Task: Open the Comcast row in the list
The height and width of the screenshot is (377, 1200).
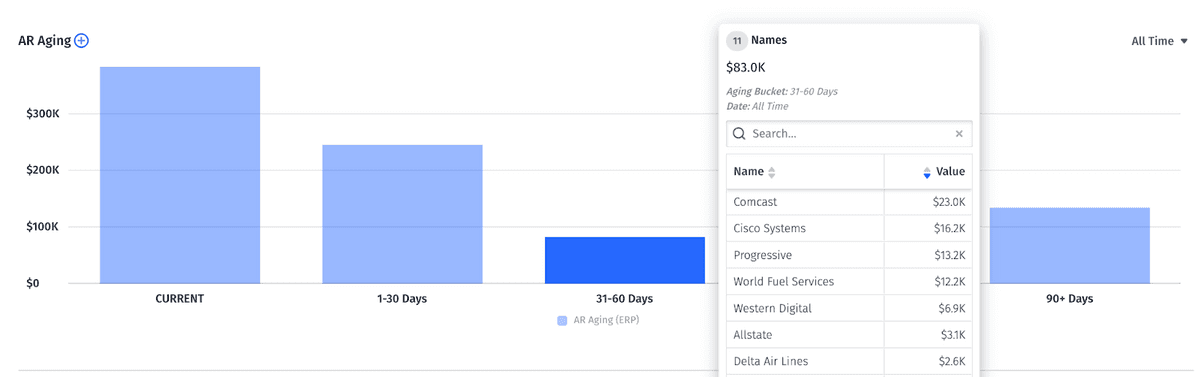Action: click(849, 202)
